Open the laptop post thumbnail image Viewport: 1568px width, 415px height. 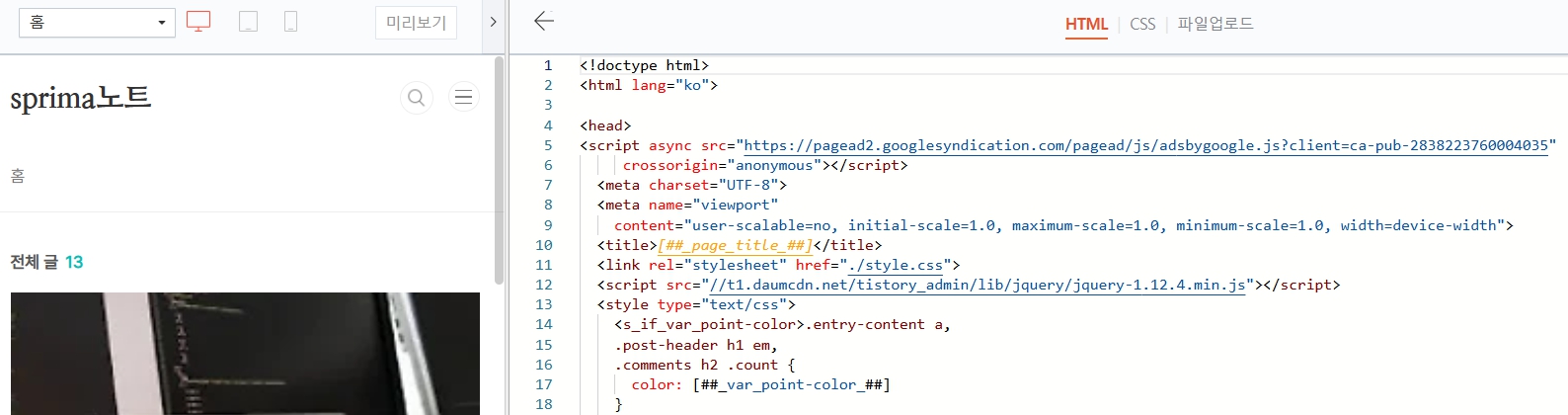pos(245,354)
